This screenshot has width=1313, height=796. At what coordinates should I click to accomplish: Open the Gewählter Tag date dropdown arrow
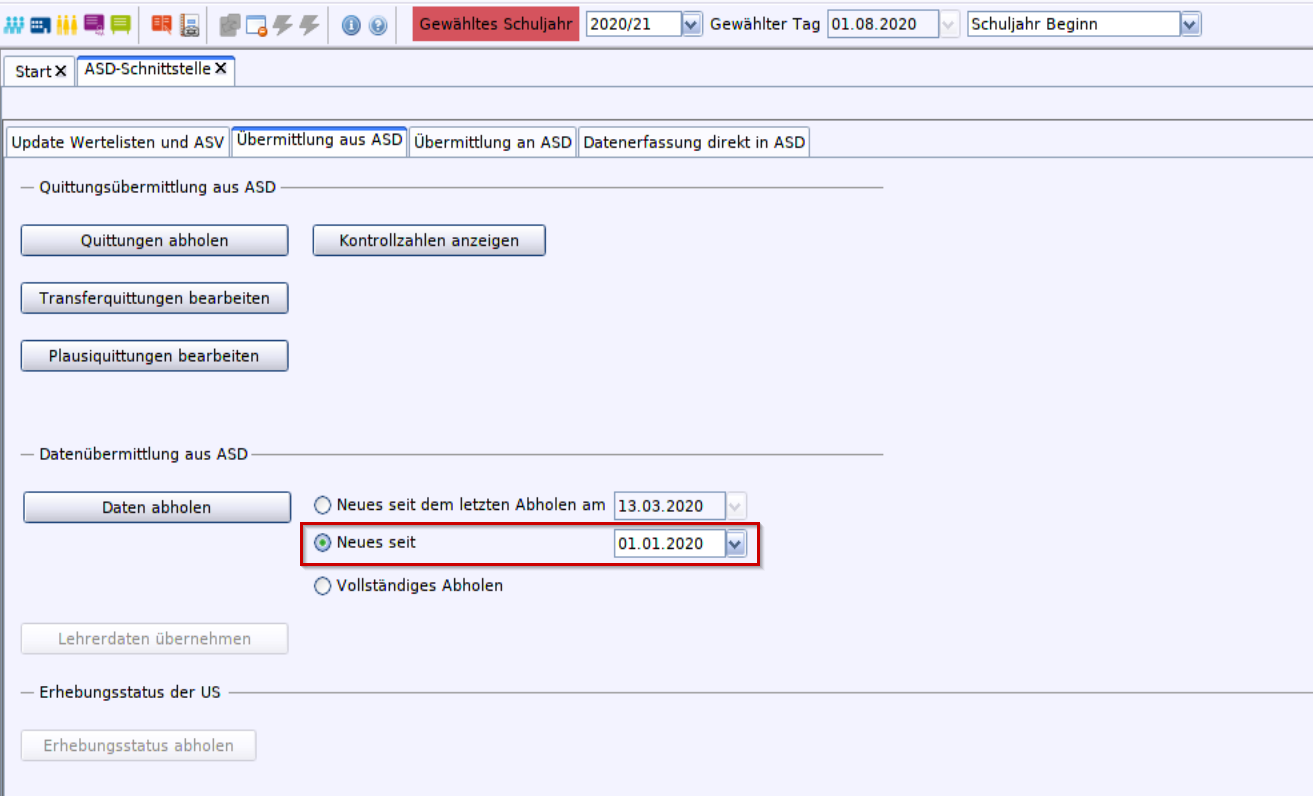(x=950, y=25)
